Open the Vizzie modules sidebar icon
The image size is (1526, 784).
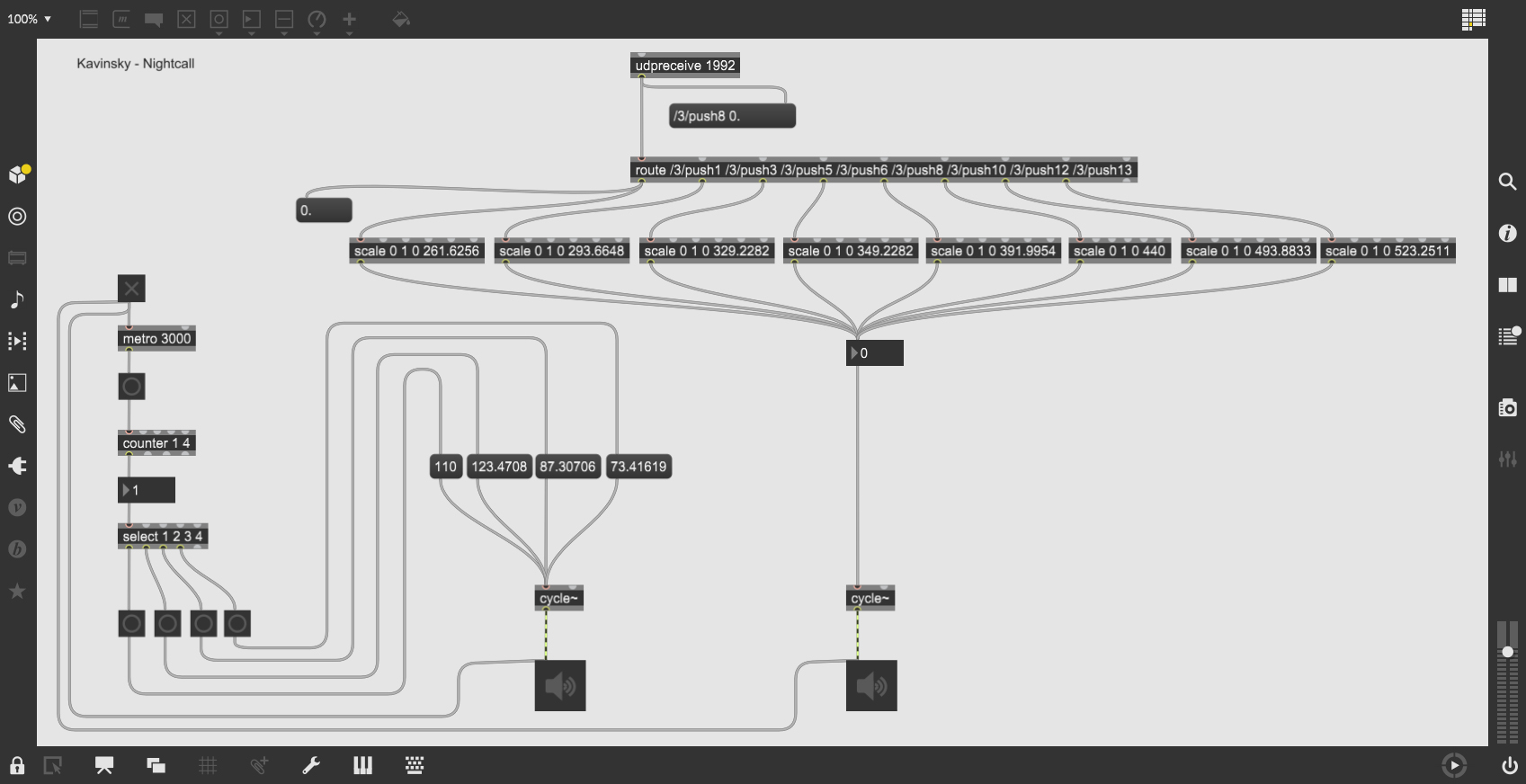[x=17, y=507]
